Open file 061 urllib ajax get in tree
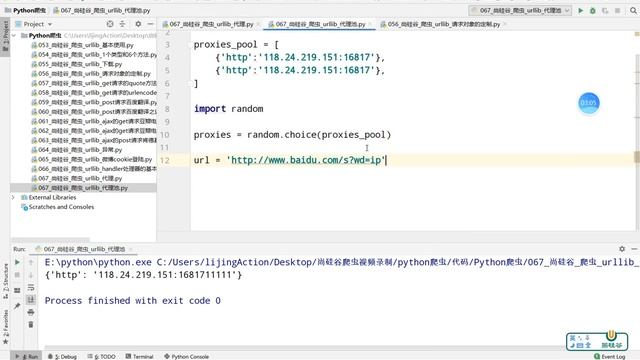640x360 pixels. [x=94, y=121]
